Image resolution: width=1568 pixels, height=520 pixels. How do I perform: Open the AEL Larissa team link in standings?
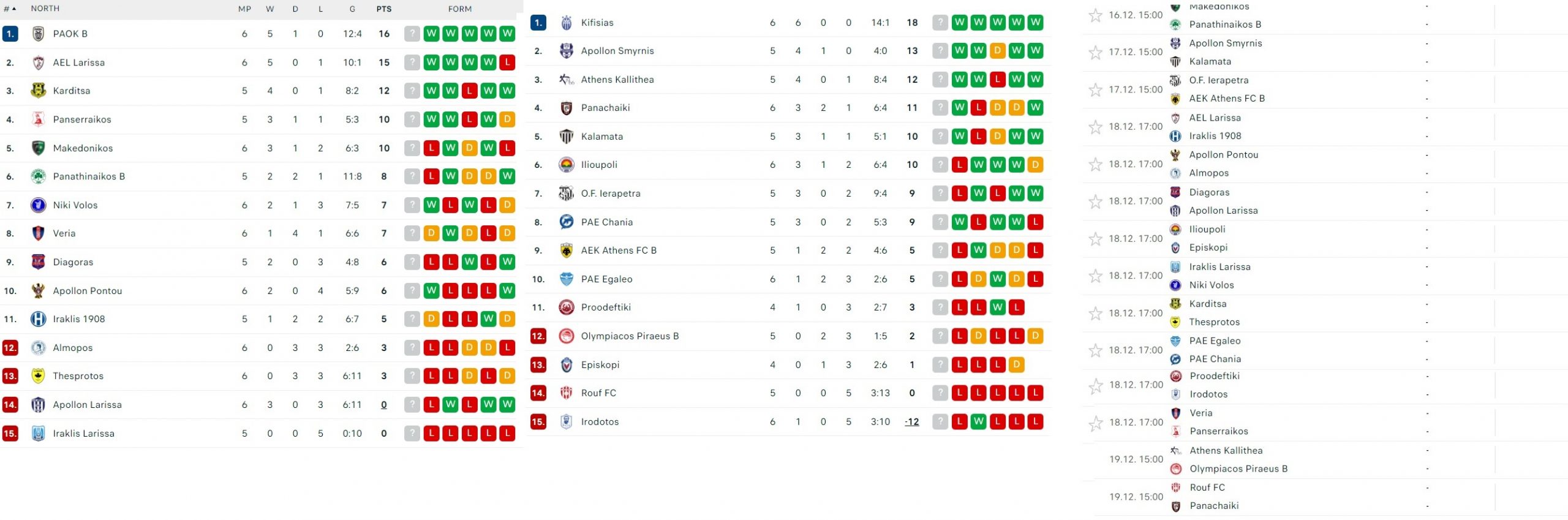point(79,62)
